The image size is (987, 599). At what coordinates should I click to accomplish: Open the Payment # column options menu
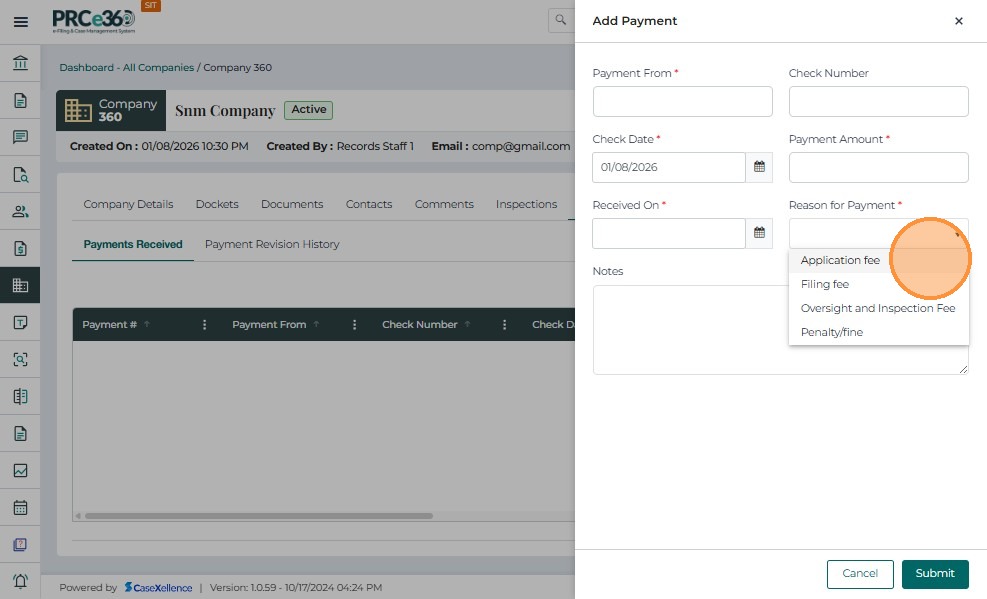205,325
